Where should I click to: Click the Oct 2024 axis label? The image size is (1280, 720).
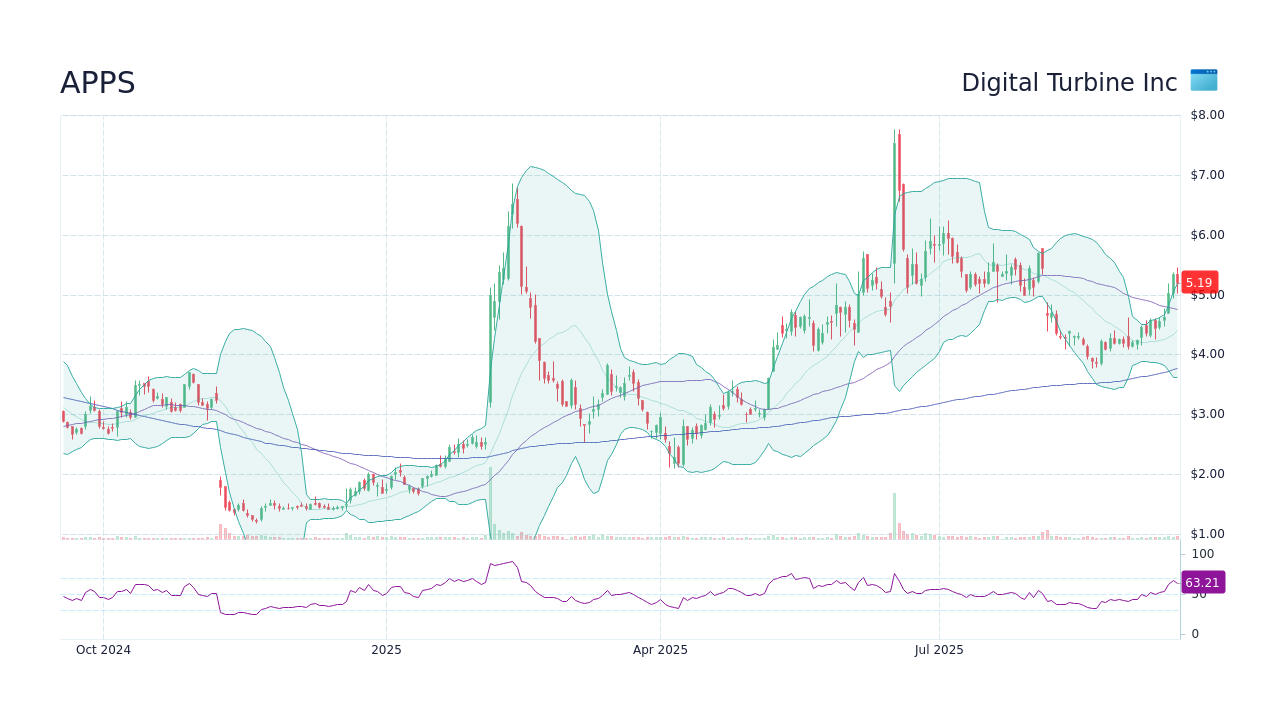click(103, 650)
